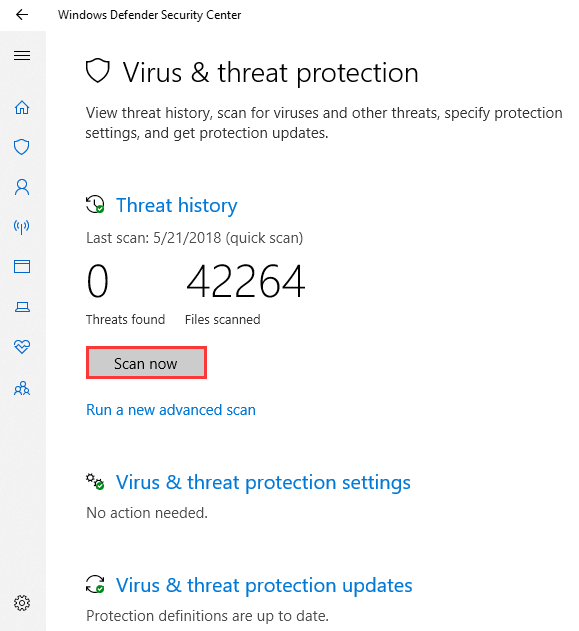Open Account protection person icon
The height and width of the screenshot is (631, 579).
(x=22, y=187)
